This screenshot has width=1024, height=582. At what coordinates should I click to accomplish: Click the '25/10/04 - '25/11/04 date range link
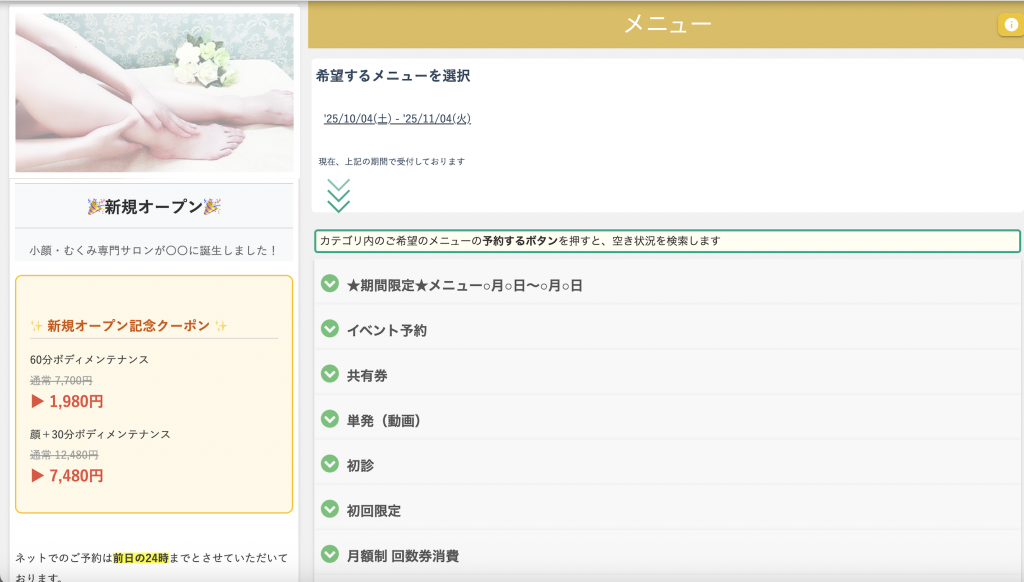pos(397,119)
